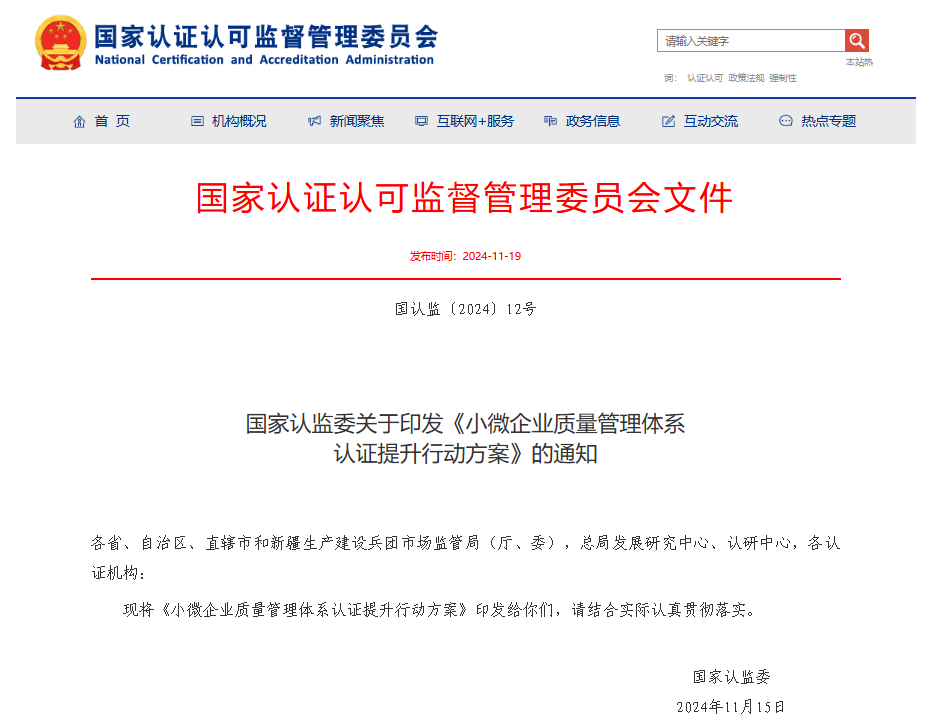Viewport: 936px width, 721px height.
Task: Click the megaphone icon beside 新闻聚焦
Action: click(x=315, y=121)
